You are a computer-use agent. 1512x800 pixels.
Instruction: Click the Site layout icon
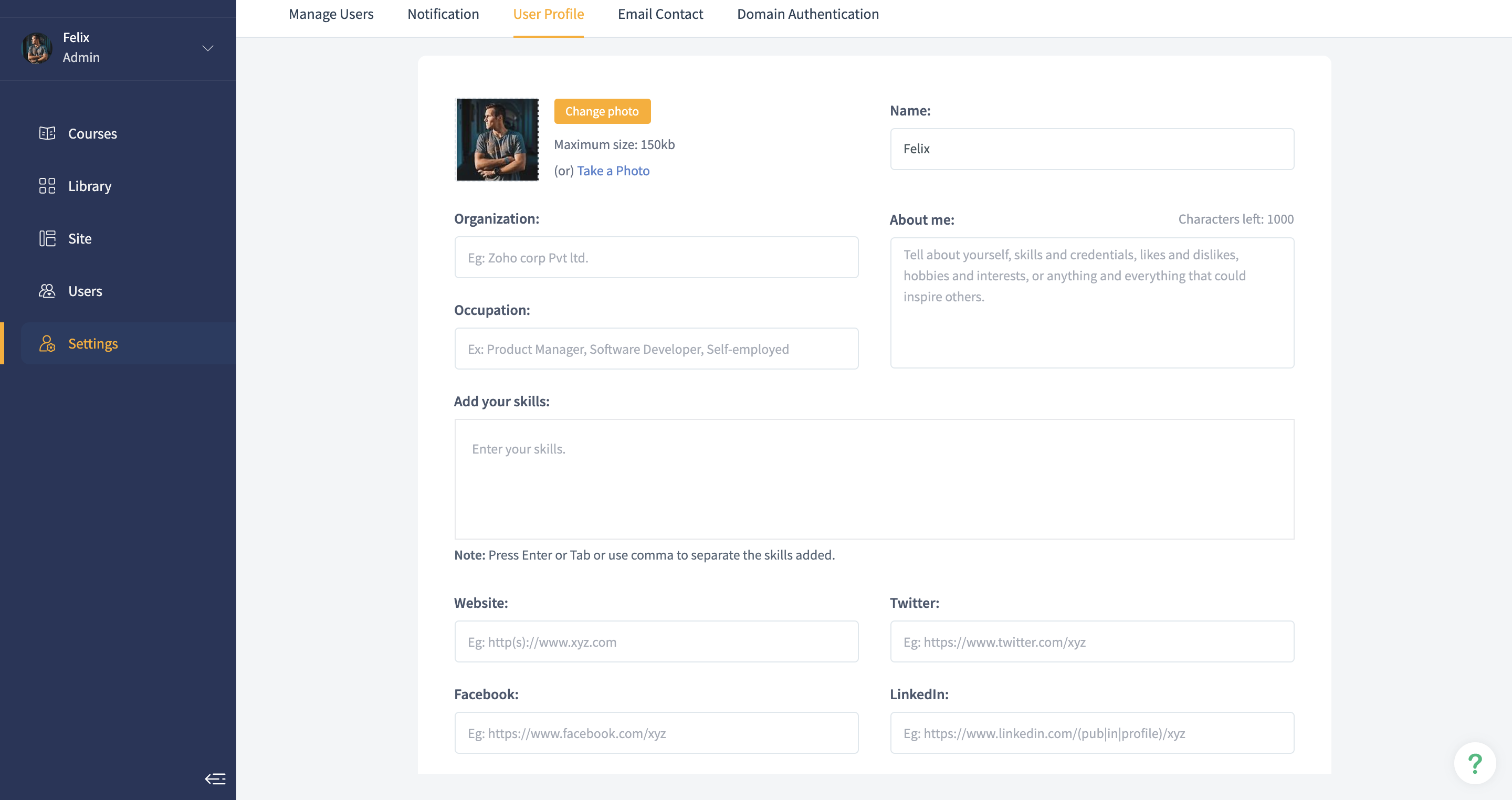47,238
